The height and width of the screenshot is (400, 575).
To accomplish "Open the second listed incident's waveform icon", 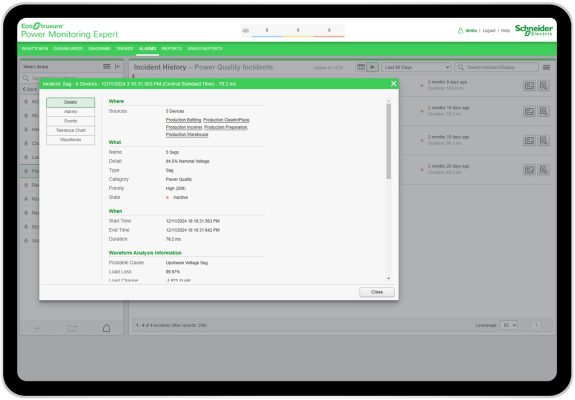I will tap(543, 111).
